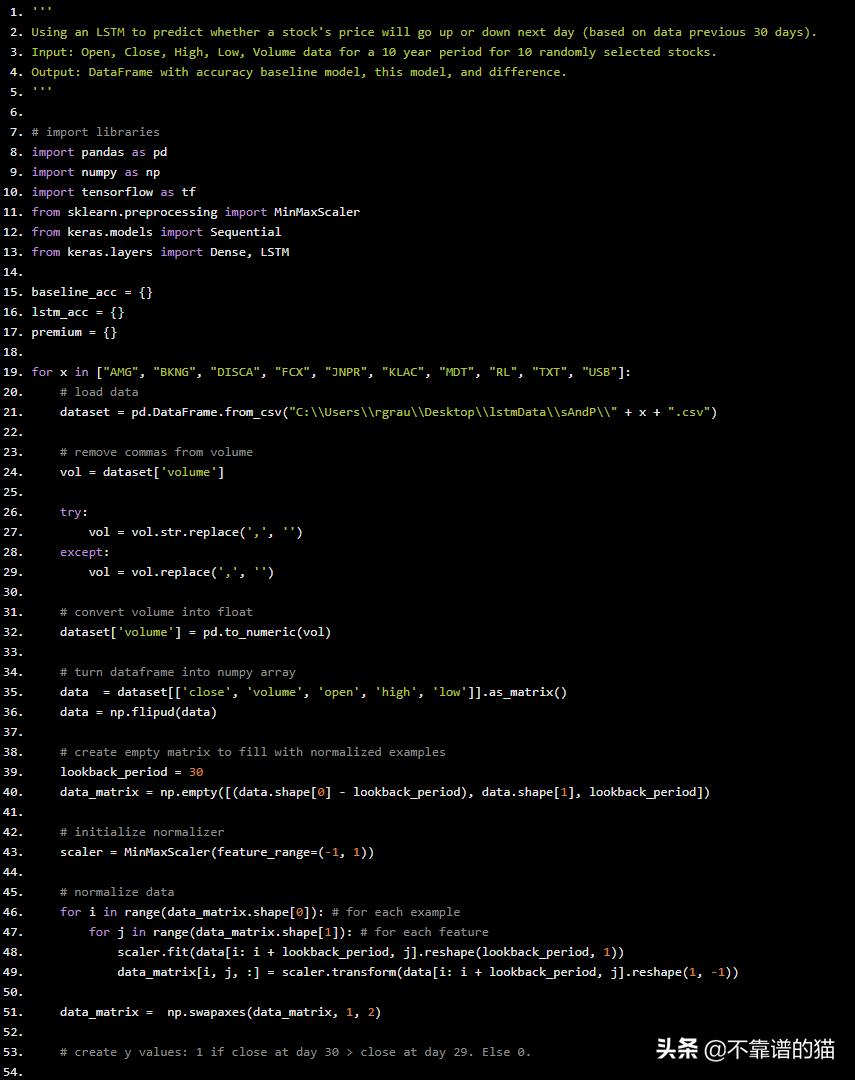Click the '# normalize data' comment
Image resolution: width=855 pixels, height=1080 pixels.
coord(117,891)
